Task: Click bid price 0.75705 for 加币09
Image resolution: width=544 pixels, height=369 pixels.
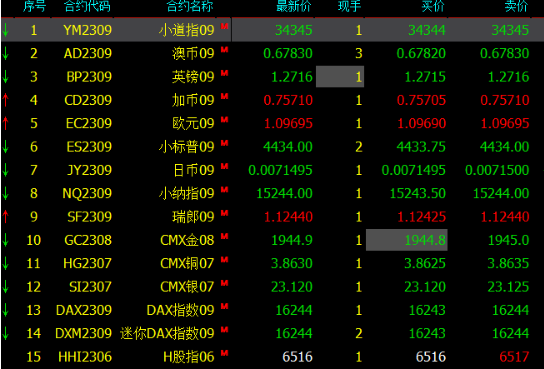Action: (x=421, y=100)
